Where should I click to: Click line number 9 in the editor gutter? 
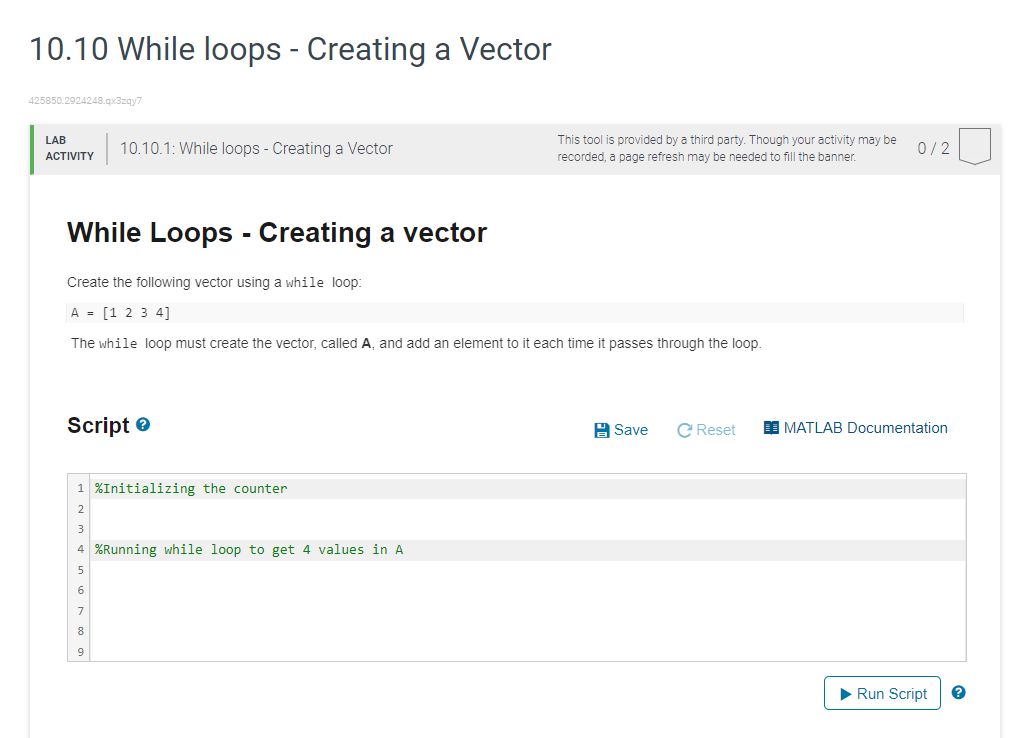pyautogui.click(x=79, y=651)
